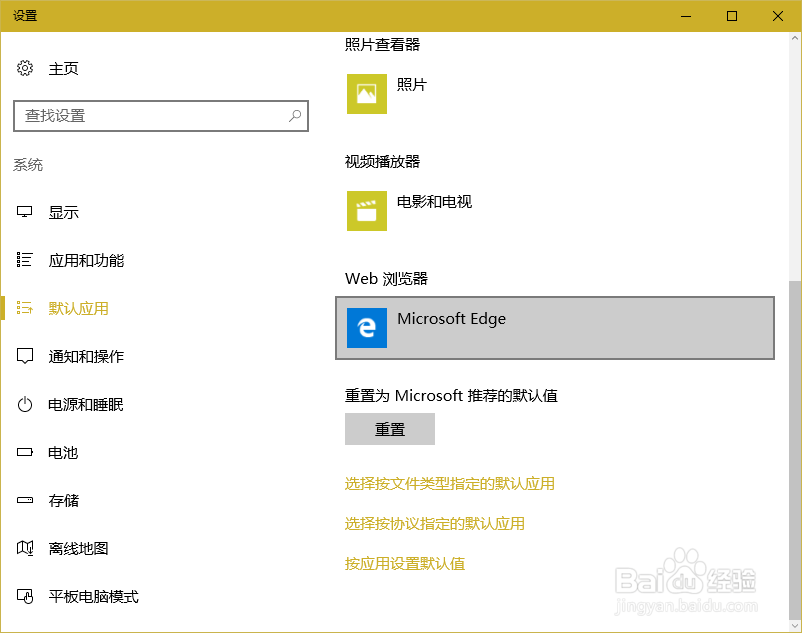Image resolution: width=802 pixels, height=633 pixels.
Task: Click the battery icon next to 电池
Action: [x=26, y=452]
